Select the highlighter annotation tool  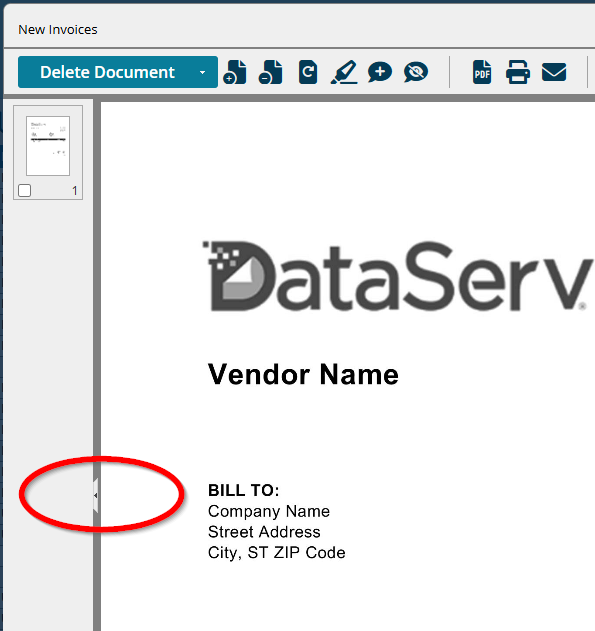pyautogui.click(x=344, y=72)
